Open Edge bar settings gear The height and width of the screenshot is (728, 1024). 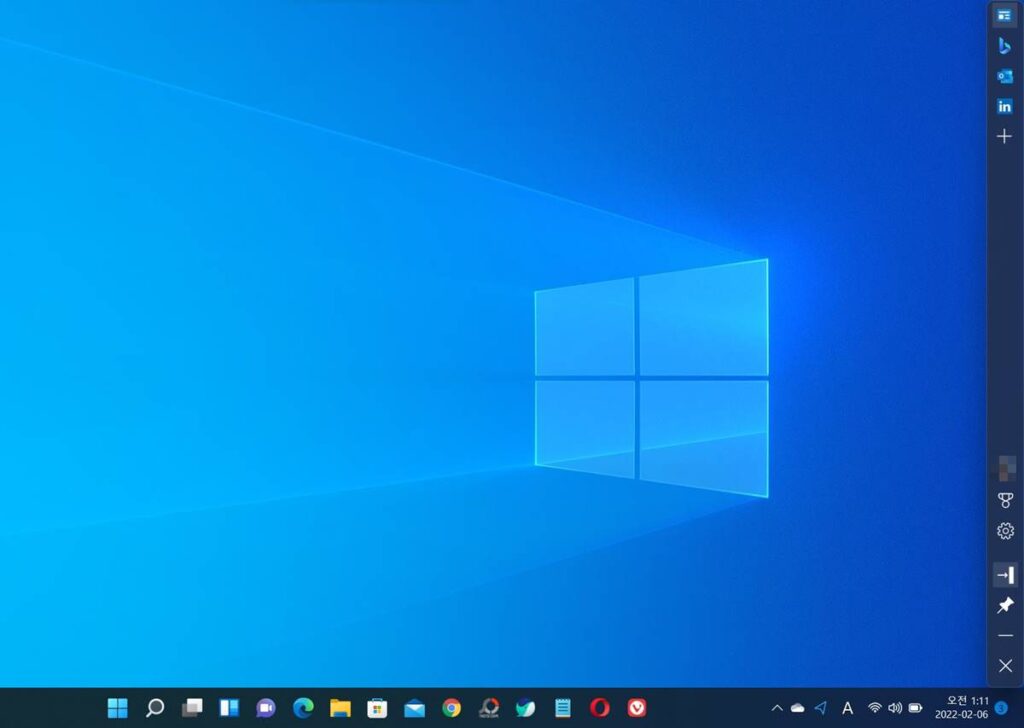[1005, 531]
